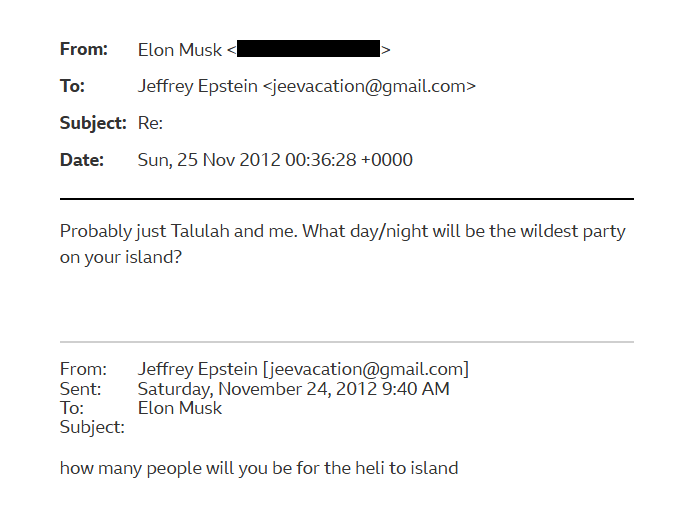Click the empty Subject label in quoted message
The width and height of the screenshot is (680, 512).
point(92,428)
